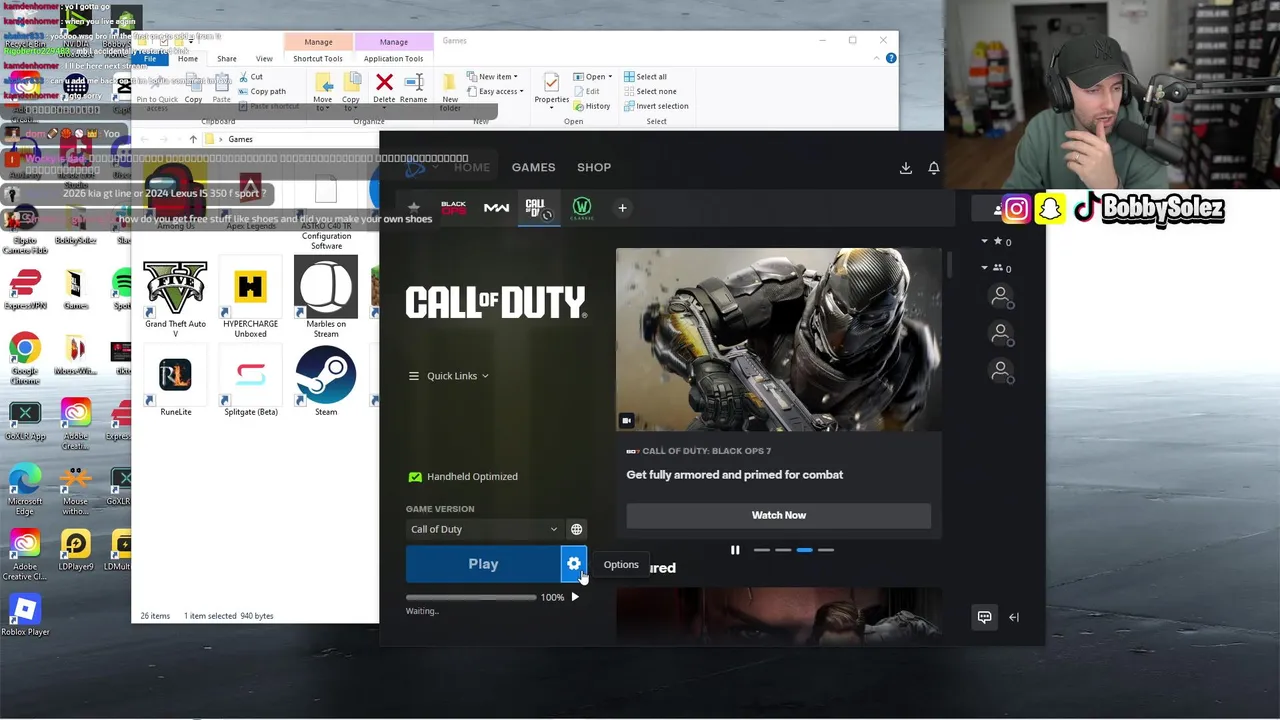Image resolution: width=1280 pixels, height=720 pixels.
Task: Select the WoW Classic game icon
Action: click(581, 208)
